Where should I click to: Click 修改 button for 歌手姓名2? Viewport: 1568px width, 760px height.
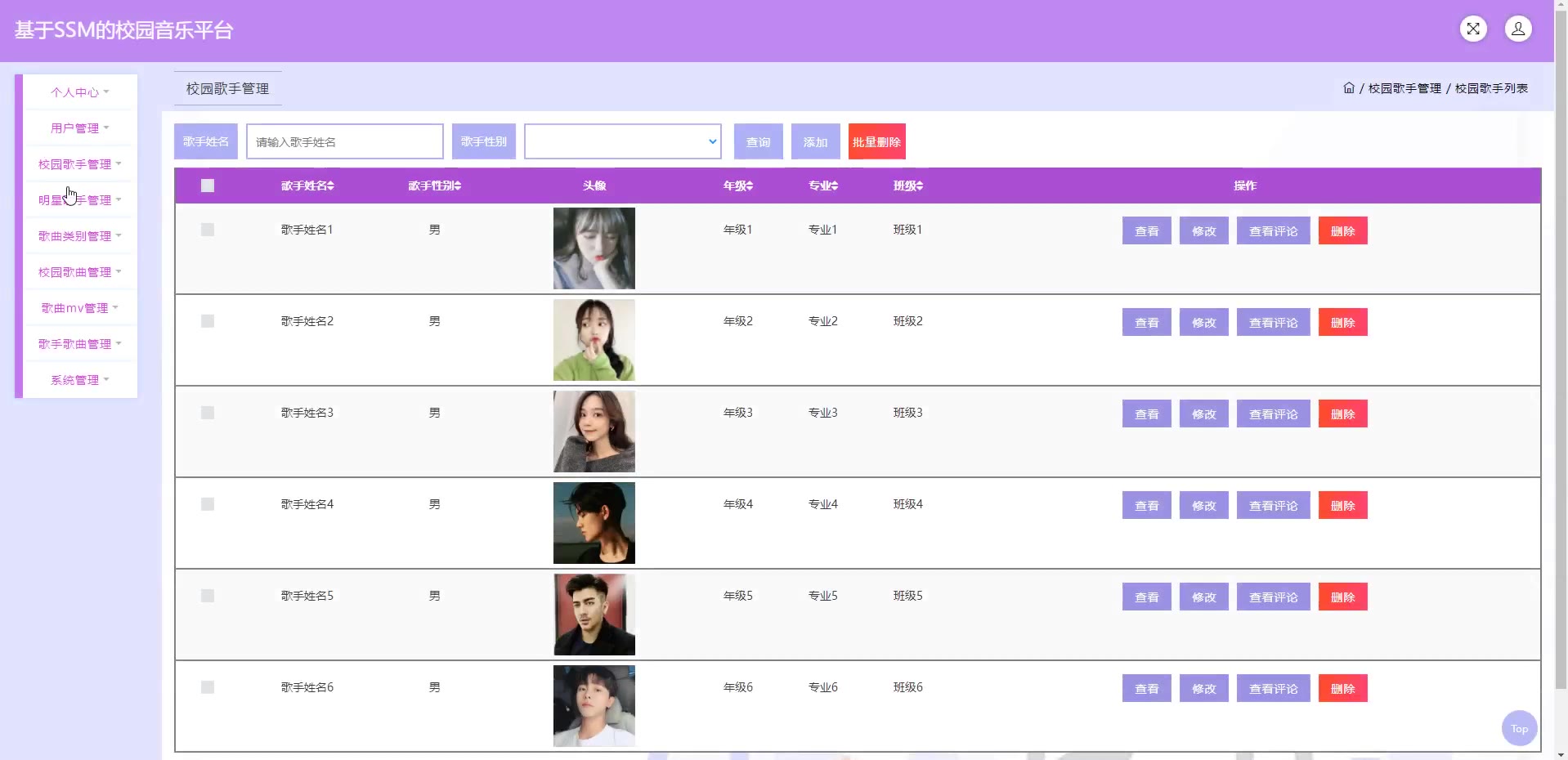tap(1204, 322)
